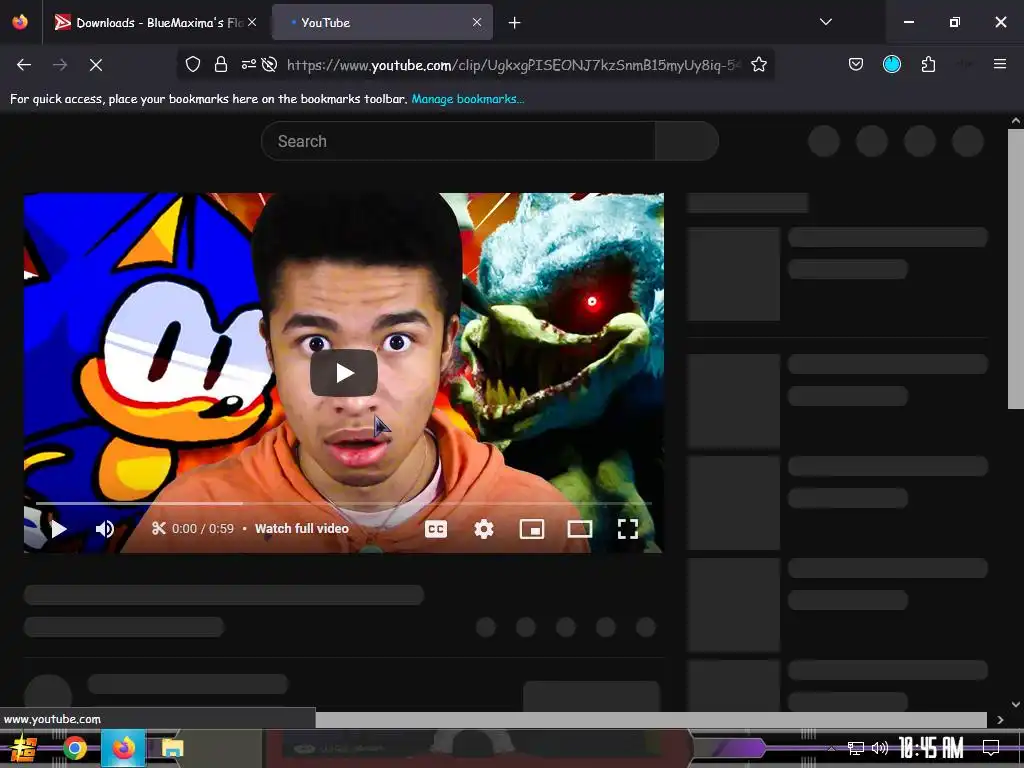Click the scissors clip icon in the player
This screenshot has height=768, width=1024.
(x=159, y=528)
